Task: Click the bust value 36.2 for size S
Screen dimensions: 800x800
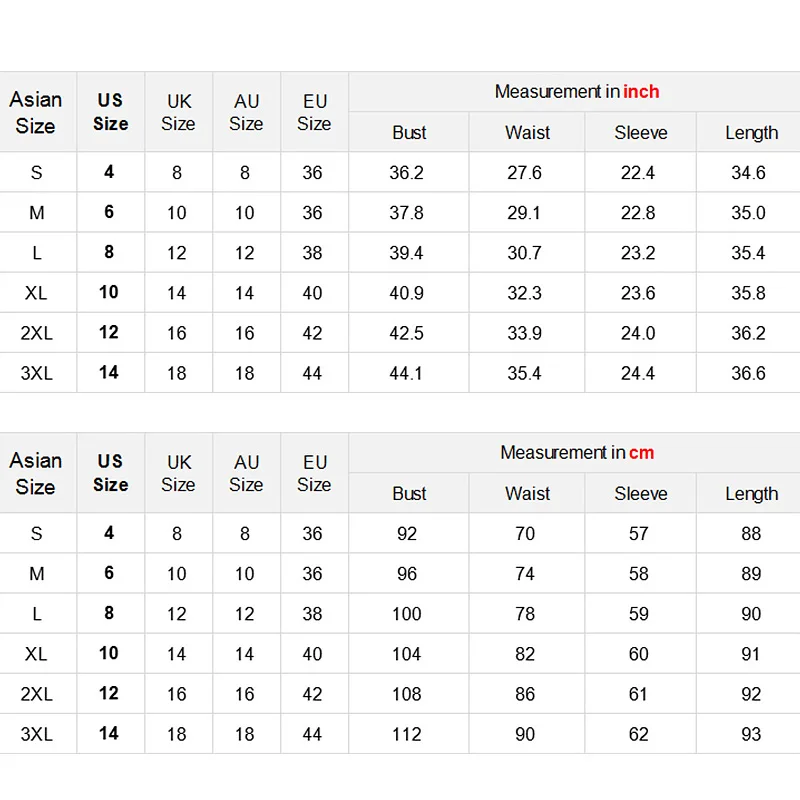Action: pyautogui.click(x=406, y=173)
